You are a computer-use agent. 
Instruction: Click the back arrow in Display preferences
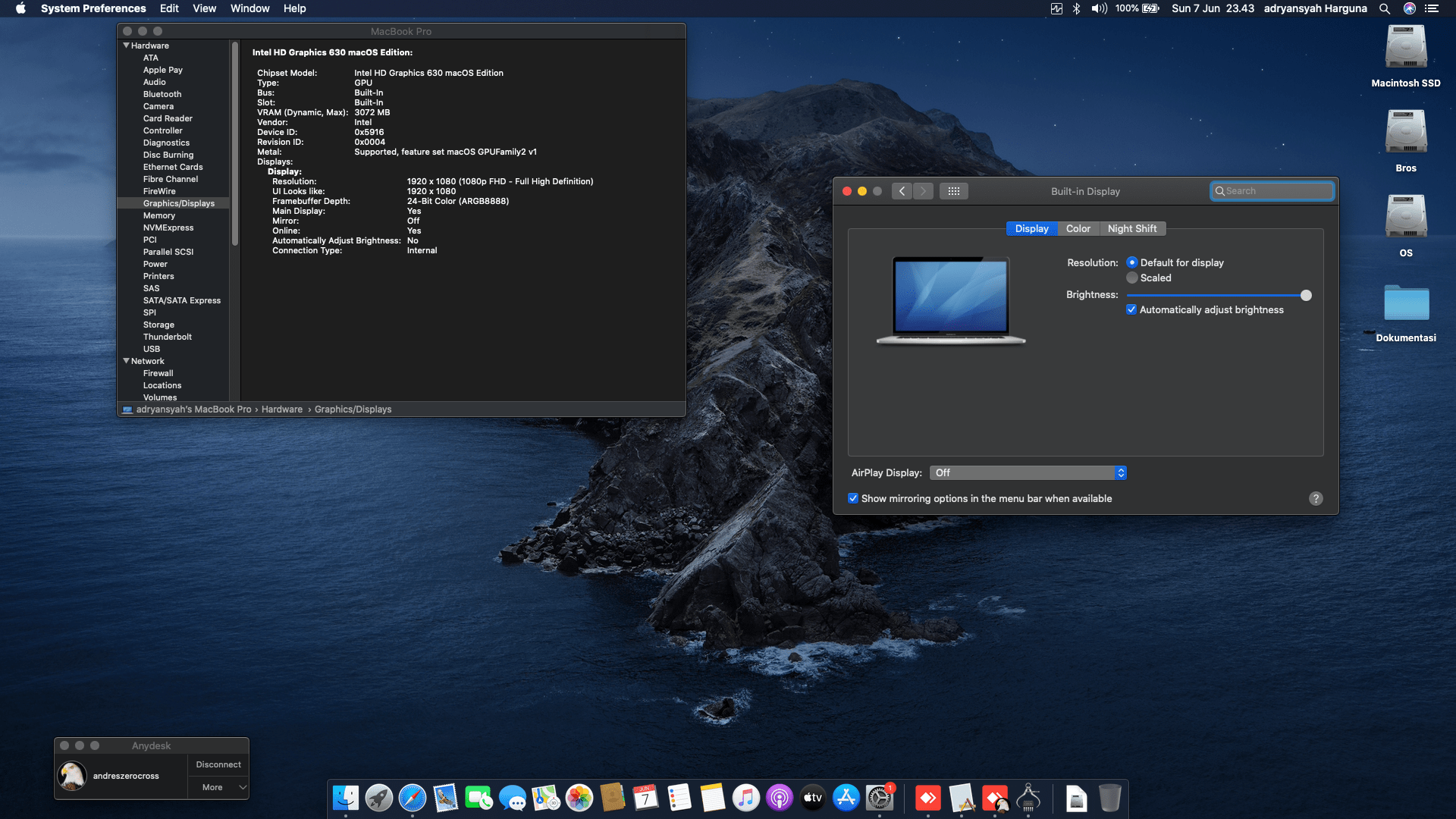[x=902, y=191]
